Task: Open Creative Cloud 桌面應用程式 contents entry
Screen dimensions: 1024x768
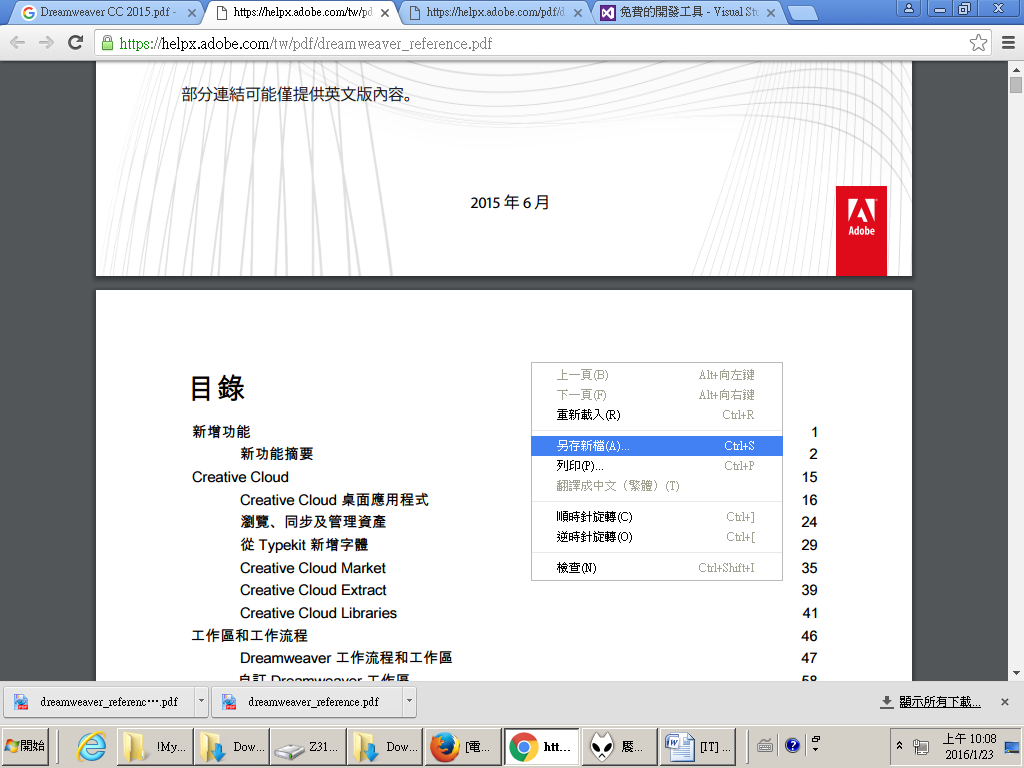Action: point(334,500)
